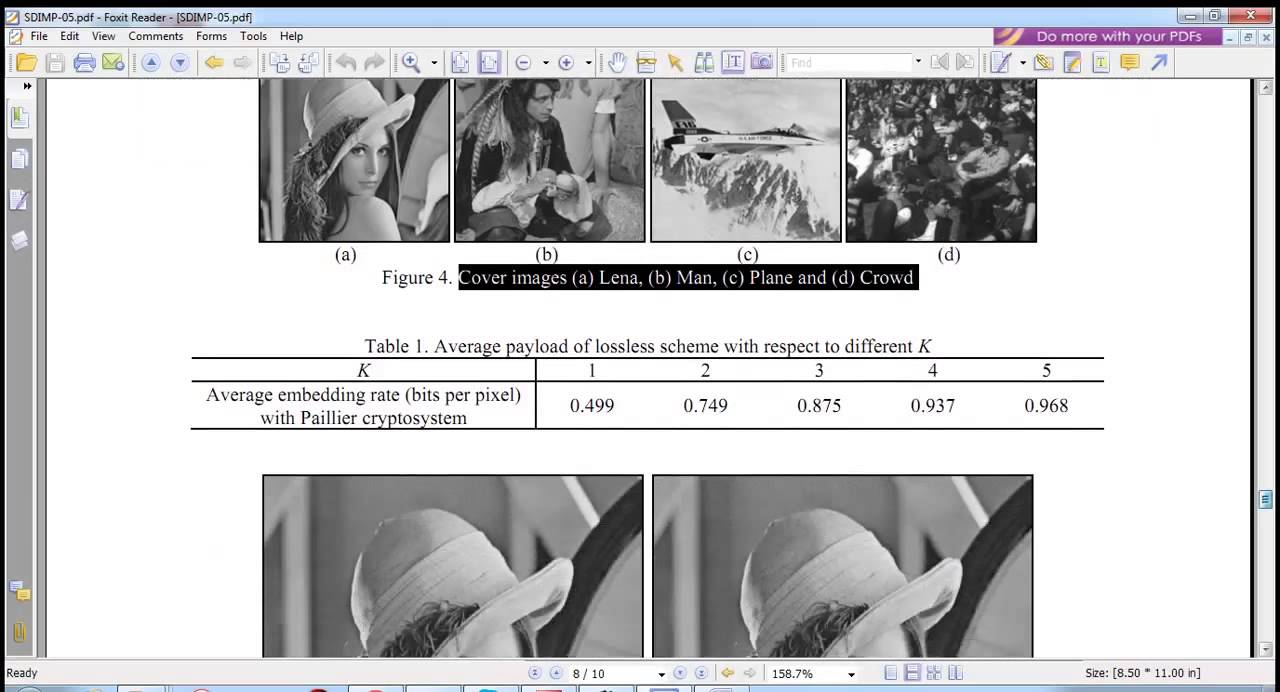Go to previous page with up arrow
This screenshot has height=692, width=1280.
(150, 63)
